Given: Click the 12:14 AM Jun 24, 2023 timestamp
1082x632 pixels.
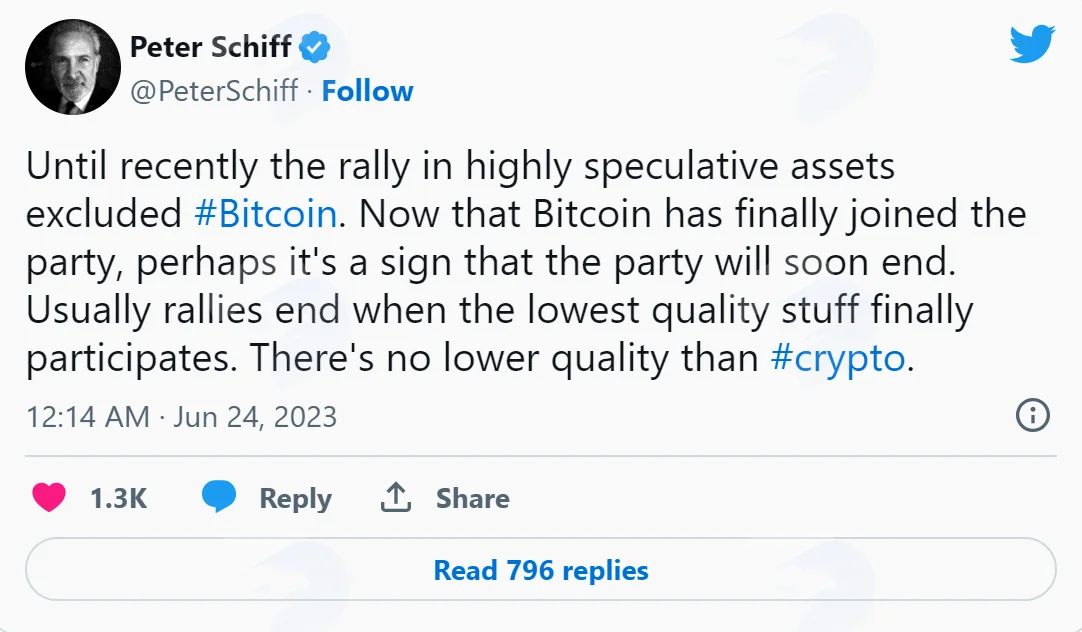Looking at the screenshot, I should pyautogui.click(x=181, y=417).
